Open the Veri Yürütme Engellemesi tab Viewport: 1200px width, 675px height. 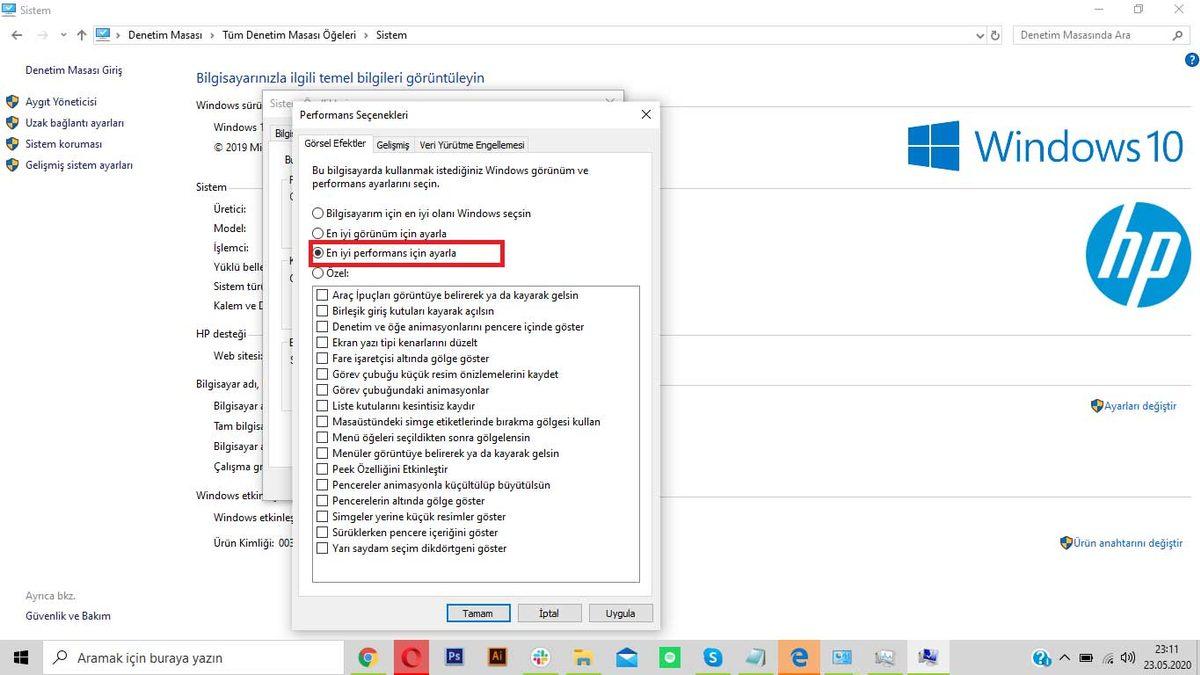(472, 144)
